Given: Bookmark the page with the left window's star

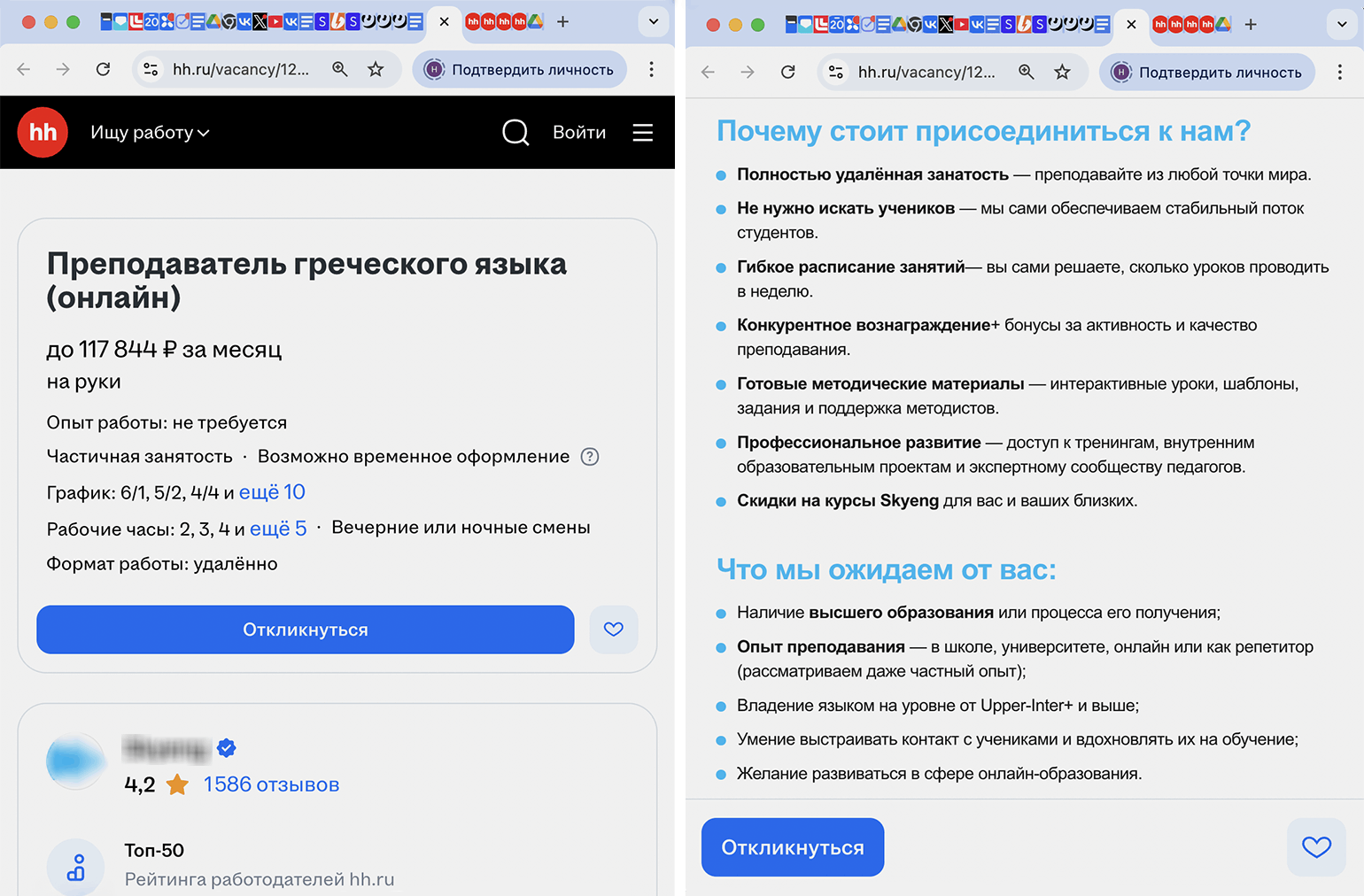Looking at the screenshot, I should coord(376,69).
